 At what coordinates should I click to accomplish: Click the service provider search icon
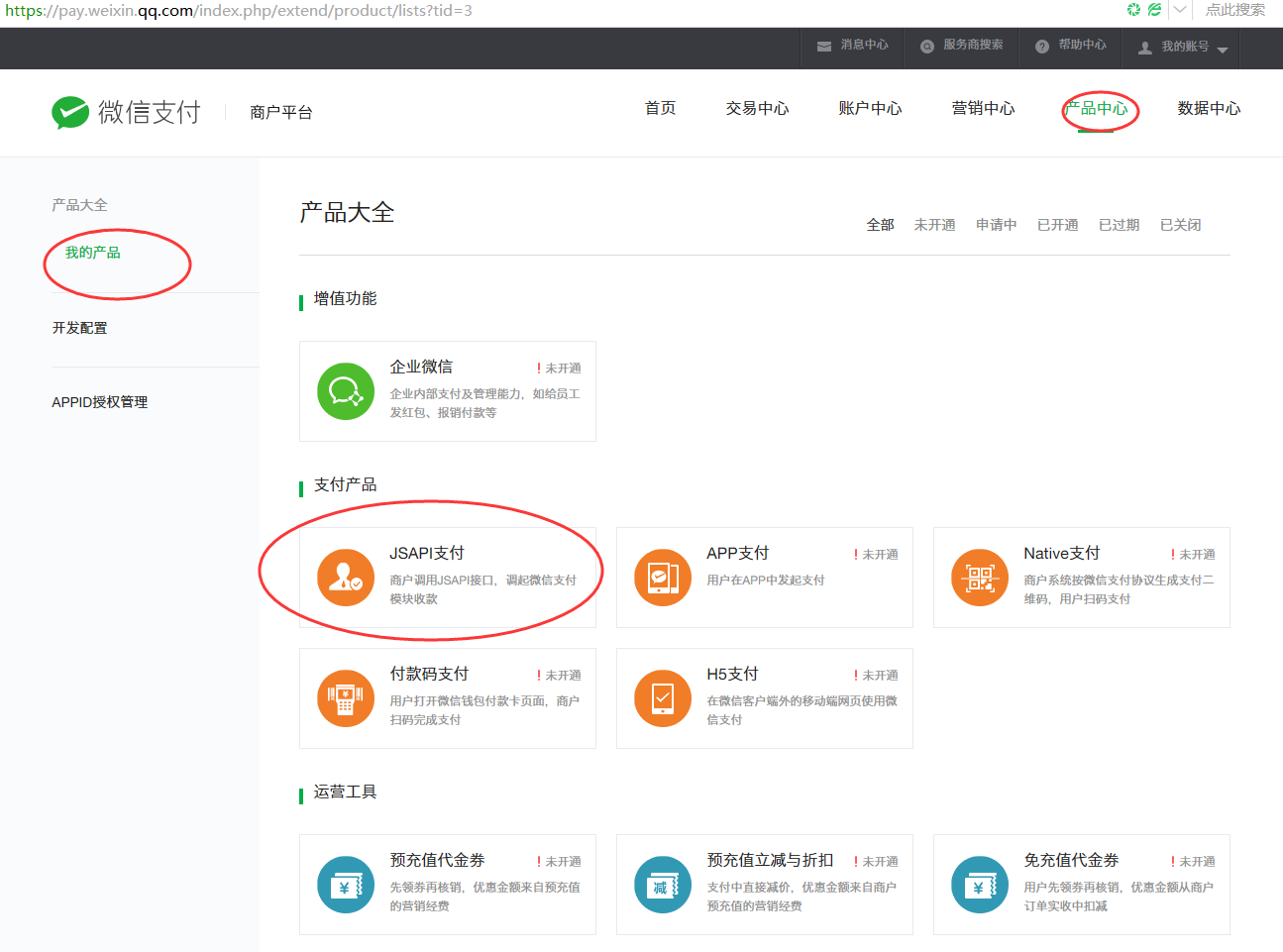point(927,47)
